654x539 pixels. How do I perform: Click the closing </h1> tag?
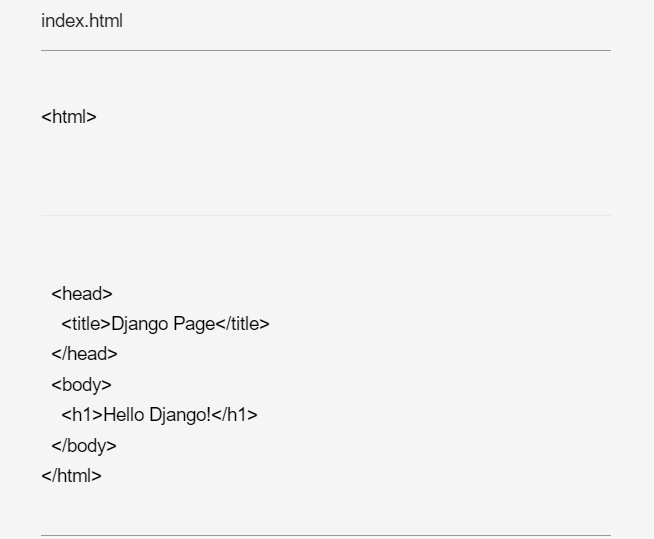[235, 415]
